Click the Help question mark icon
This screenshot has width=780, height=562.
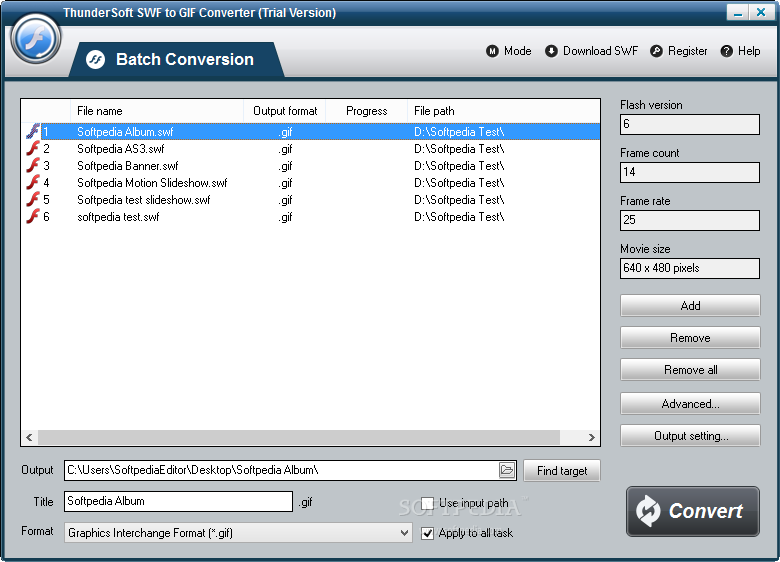(x=726, y=51)
